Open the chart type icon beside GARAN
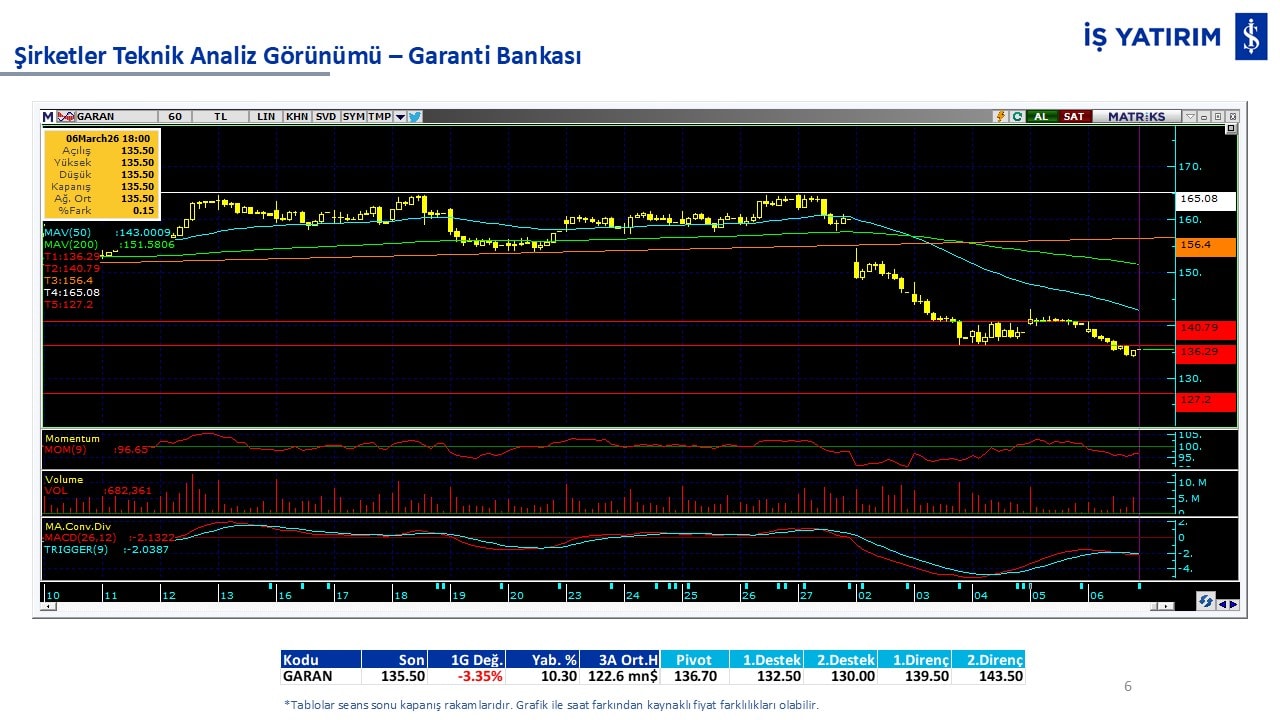The height and width of the screenshot is (720, 1280). point(66,117)
